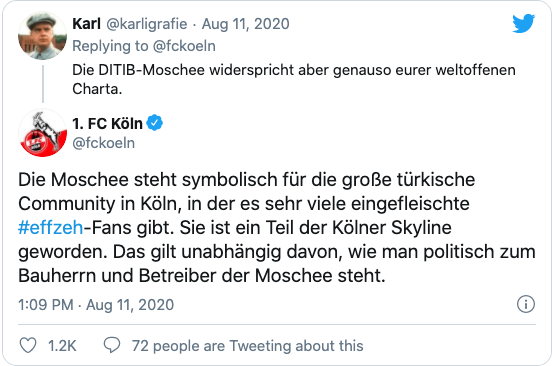This screenshot has width=552, height=366.
Task: Click the @karligrafie handle
Action: tap(146, 24)
